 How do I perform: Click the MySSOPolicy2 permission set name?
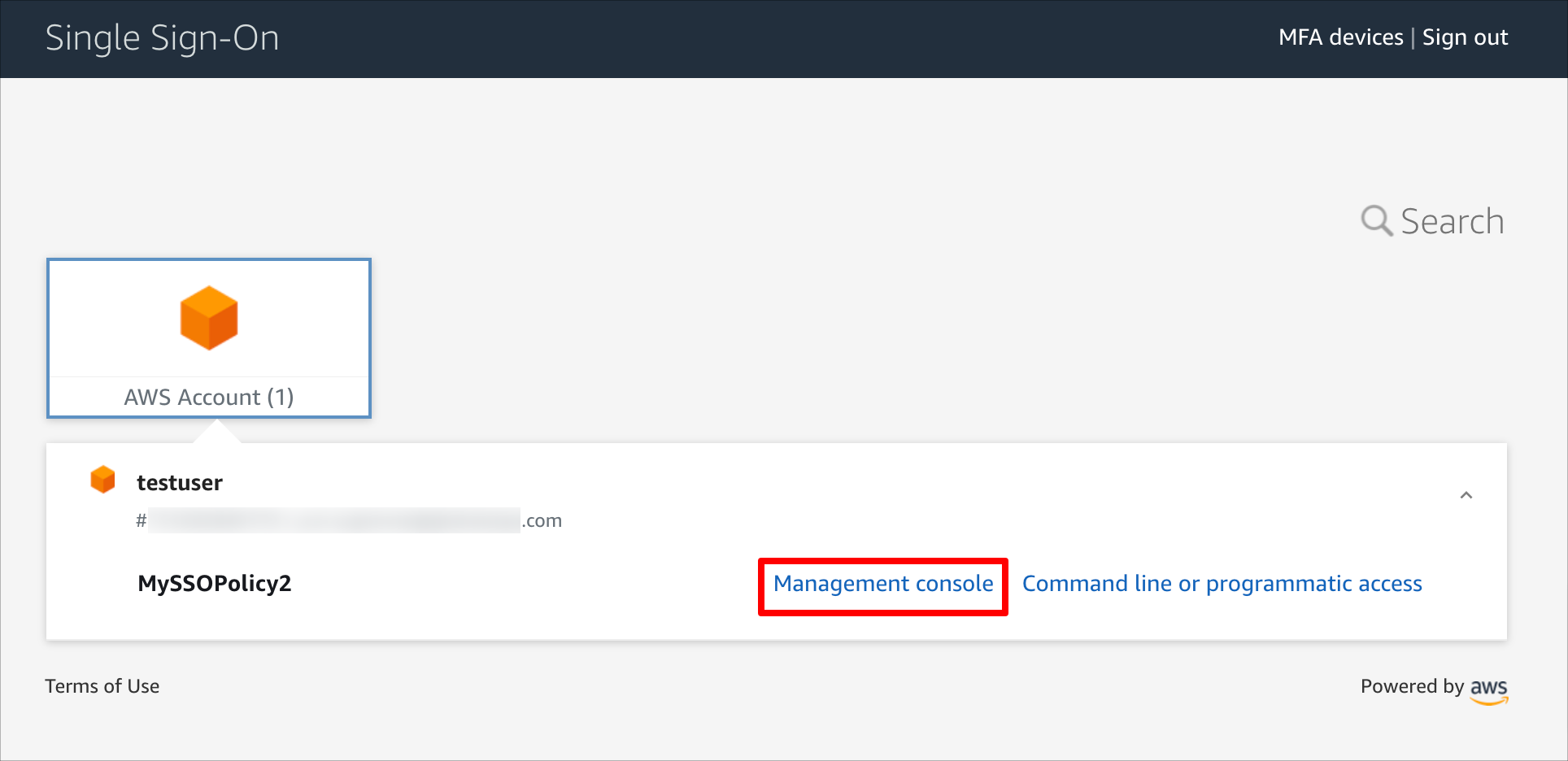[x=215, y=584]
